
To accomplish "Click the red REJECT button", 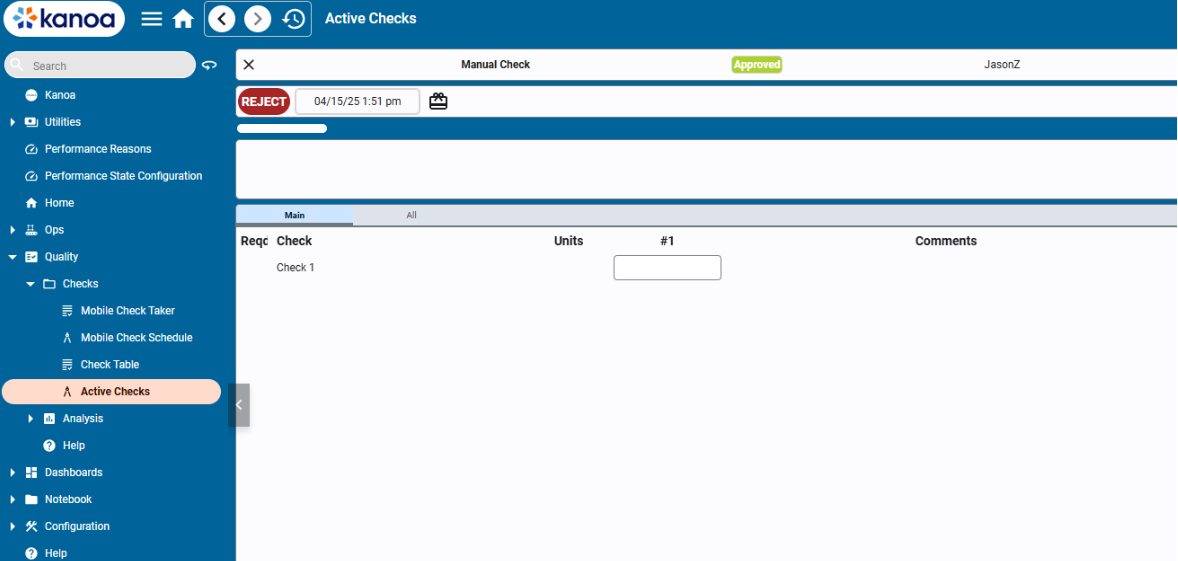I will click(x=264, y=101).
